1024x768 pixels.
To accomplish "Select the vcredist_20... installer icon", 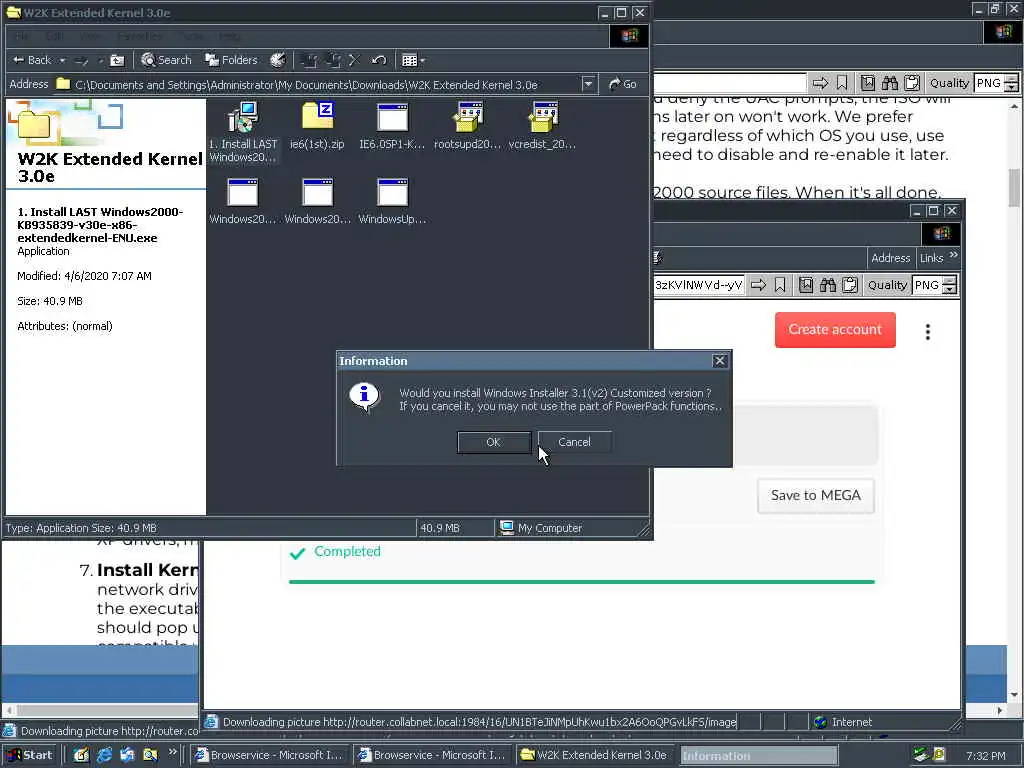I will coord(542,127).
